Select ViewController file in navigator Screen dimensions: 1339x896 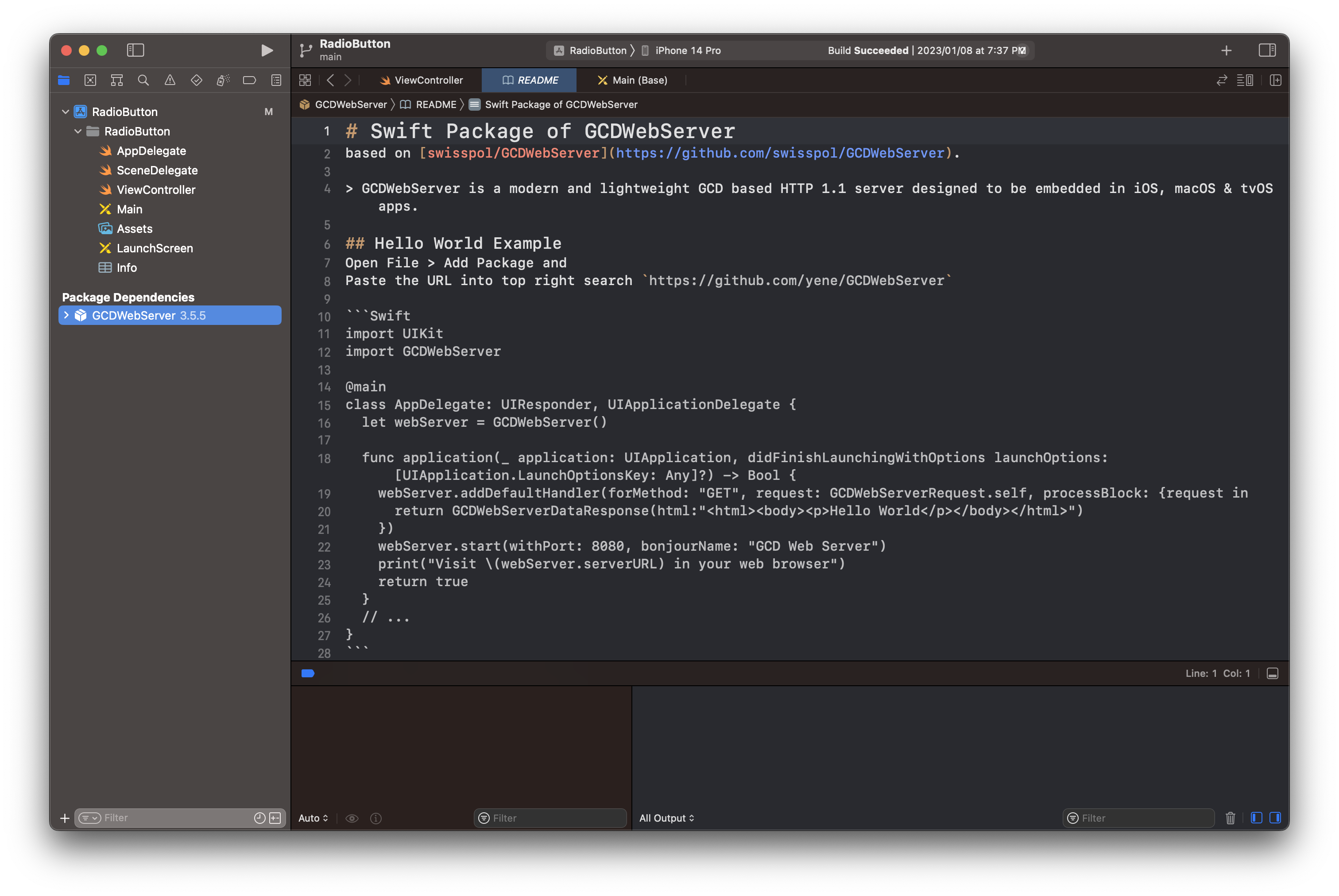click(x=155, y=189)
